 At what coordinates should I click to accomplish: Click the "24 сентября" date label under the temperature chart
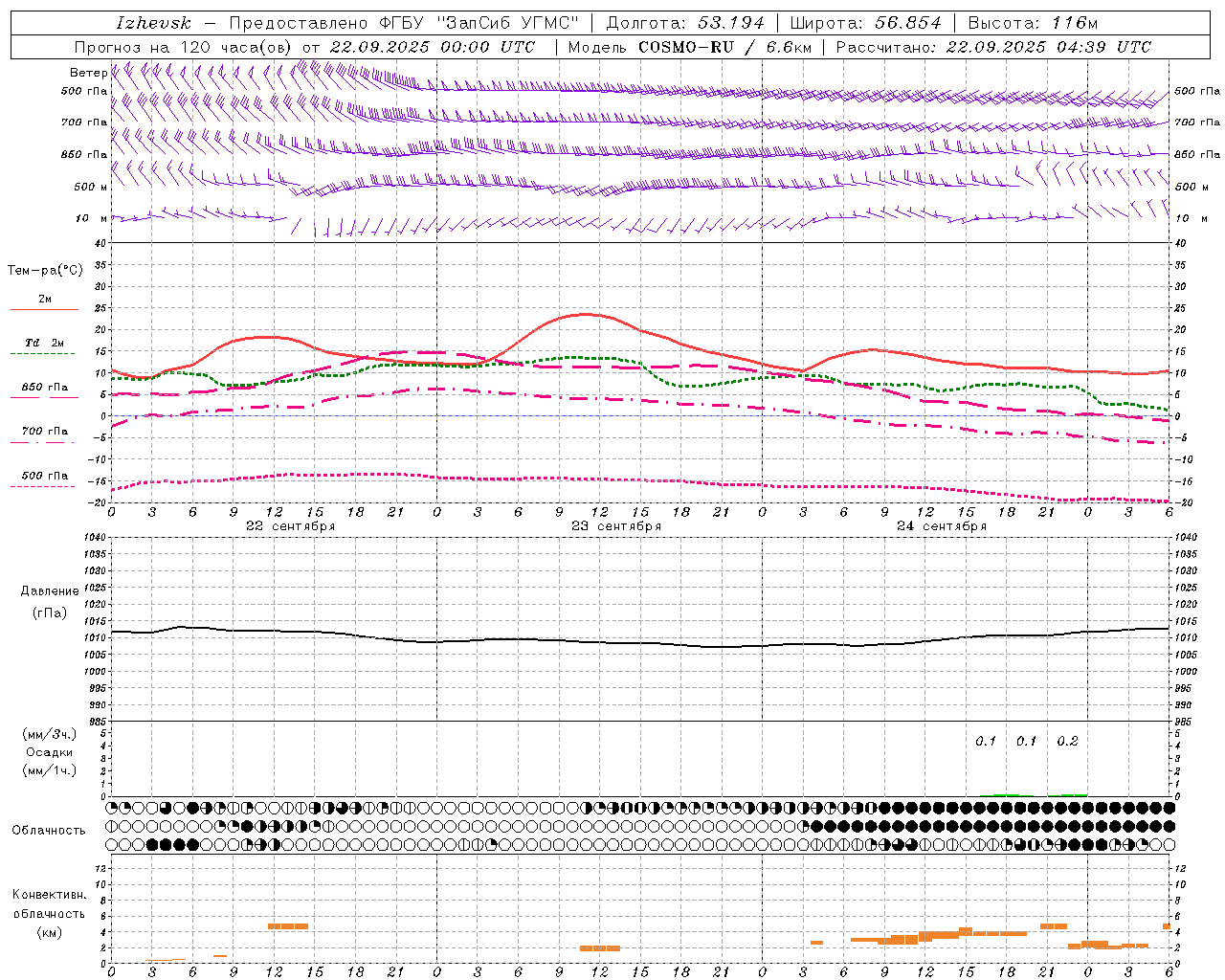942,526
